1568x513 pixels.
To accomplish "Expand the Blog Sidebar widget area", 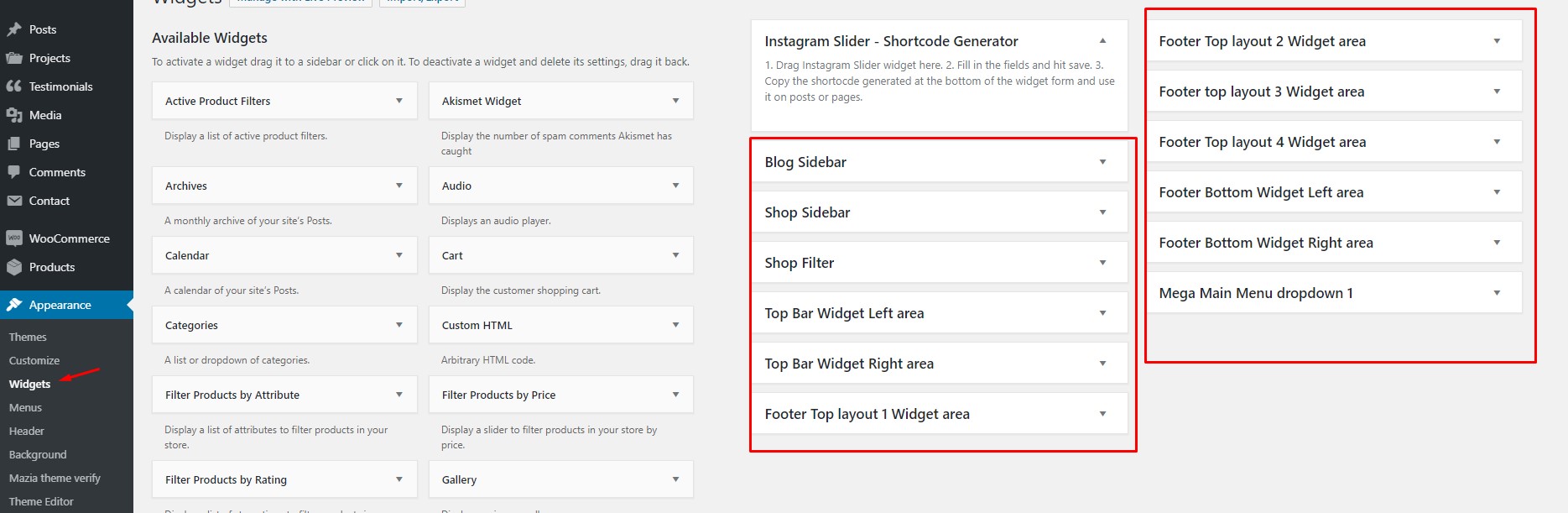I will (1102, 161).
